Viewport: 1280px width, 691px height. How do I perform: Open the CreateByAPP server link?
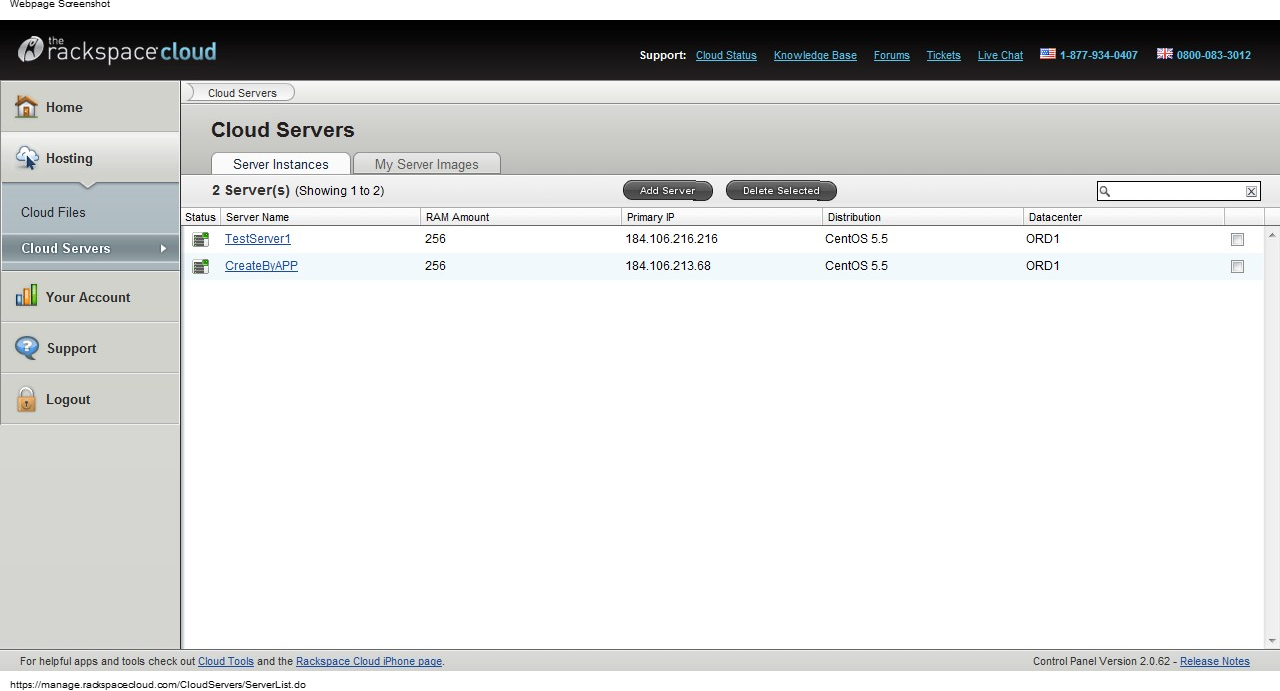click(261, 266)
